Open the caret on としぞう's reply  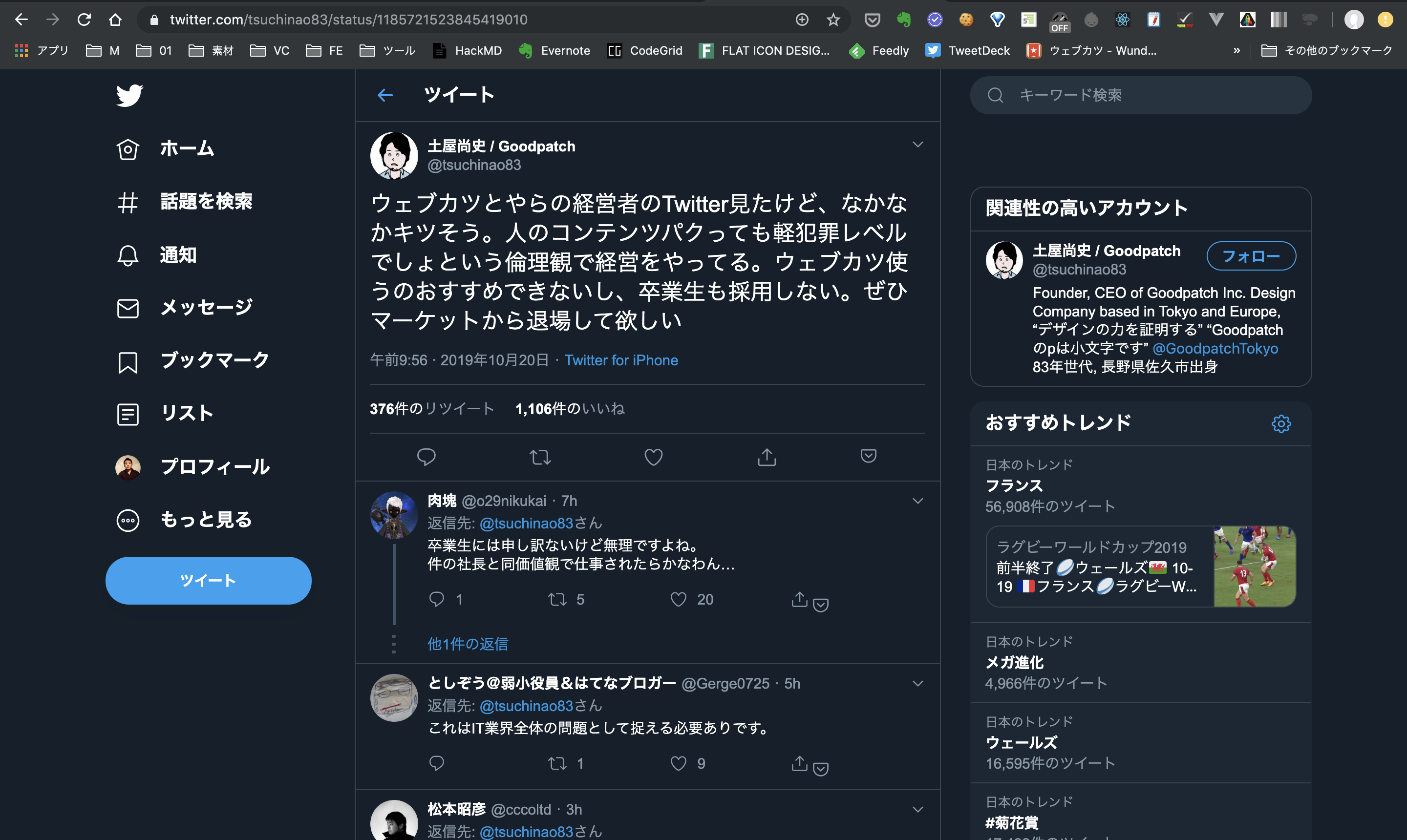(x=918, y=683)
